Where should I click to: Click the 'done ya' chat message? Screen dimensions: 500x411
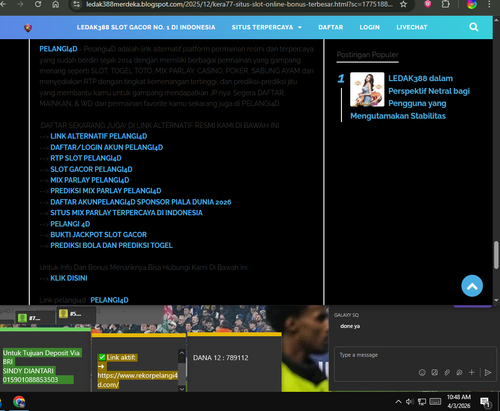tap(350, 326)
